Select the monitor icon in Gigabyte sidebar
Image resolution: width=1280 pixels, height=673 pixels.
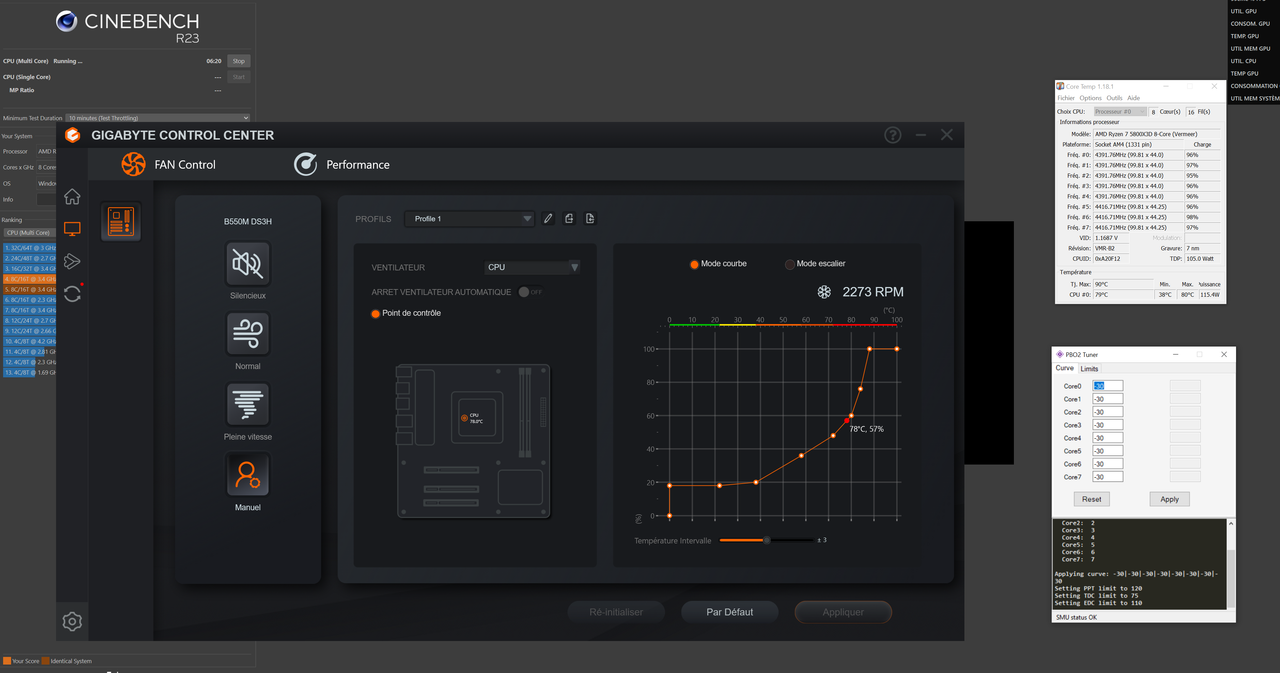click(72, 229)
